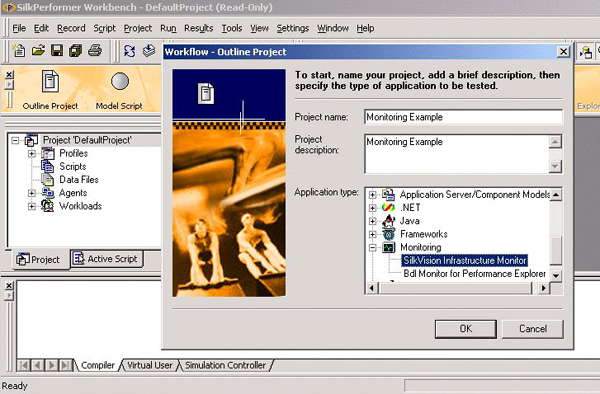Open the View menu

point(259,28)
